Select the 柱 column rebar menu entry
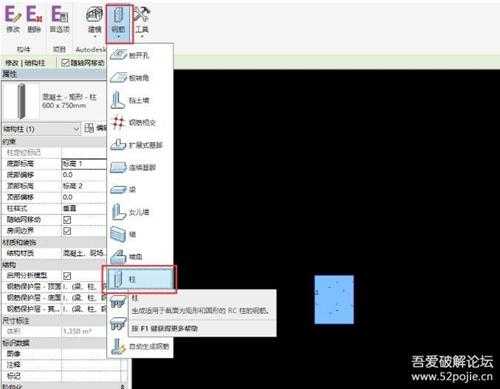 139,279
